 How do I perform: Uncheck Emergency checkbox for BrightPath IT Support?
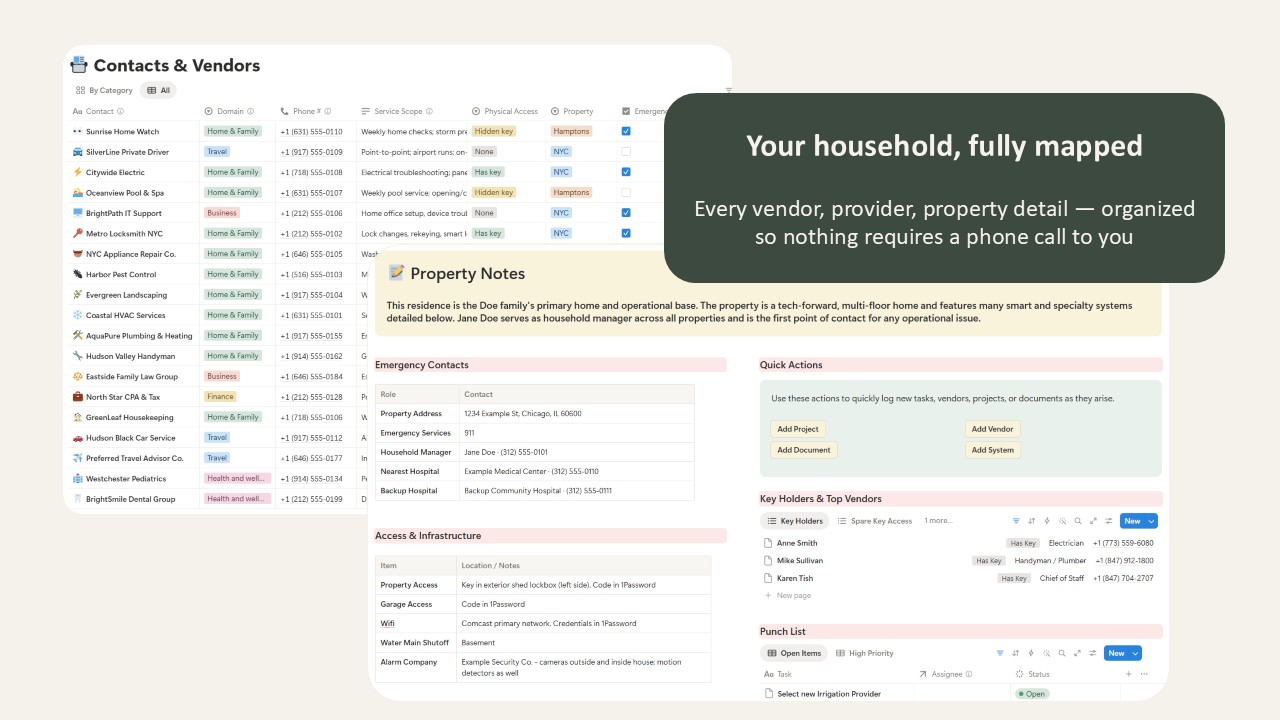click(x=626, y=213)
